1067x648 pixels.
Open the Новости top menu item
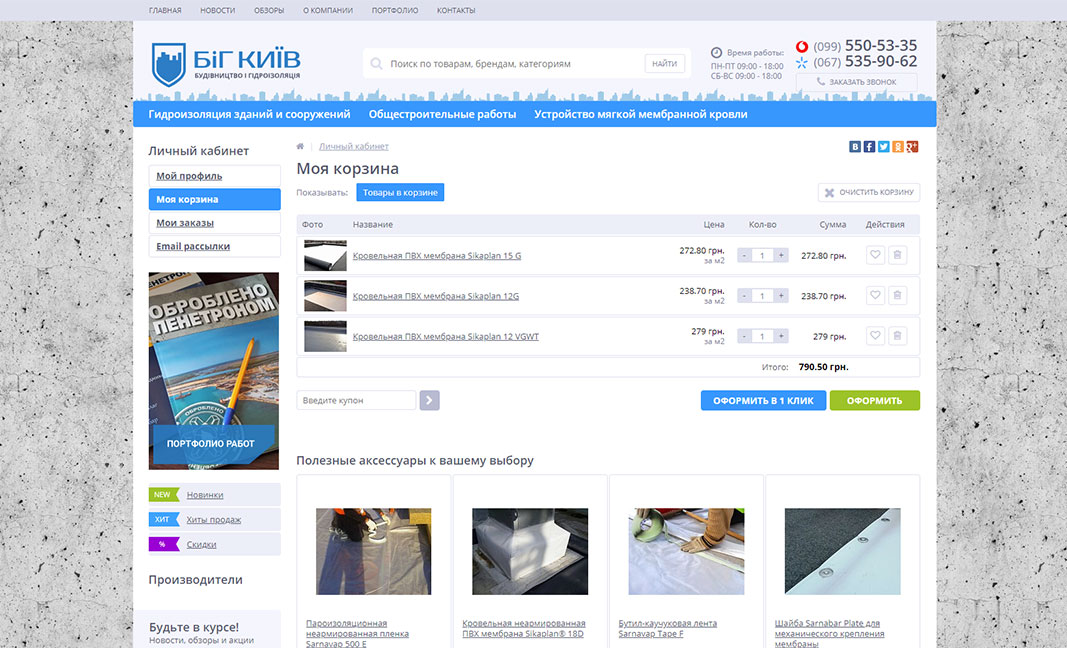pos(218,10)
